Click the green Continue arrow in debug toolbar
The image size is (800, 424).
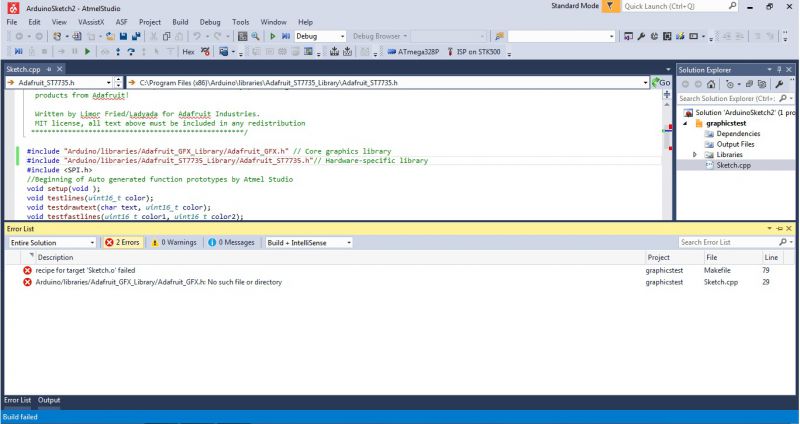click(x=88, y=52)
